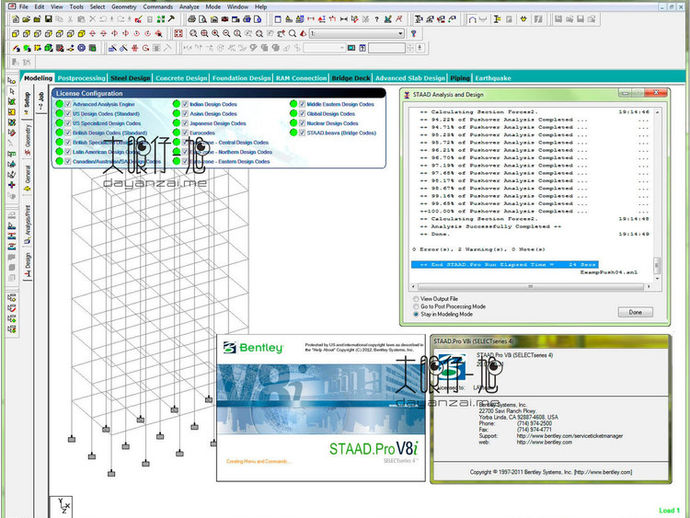
Task: Open the File menu
Action: click(x=24, y=7)
